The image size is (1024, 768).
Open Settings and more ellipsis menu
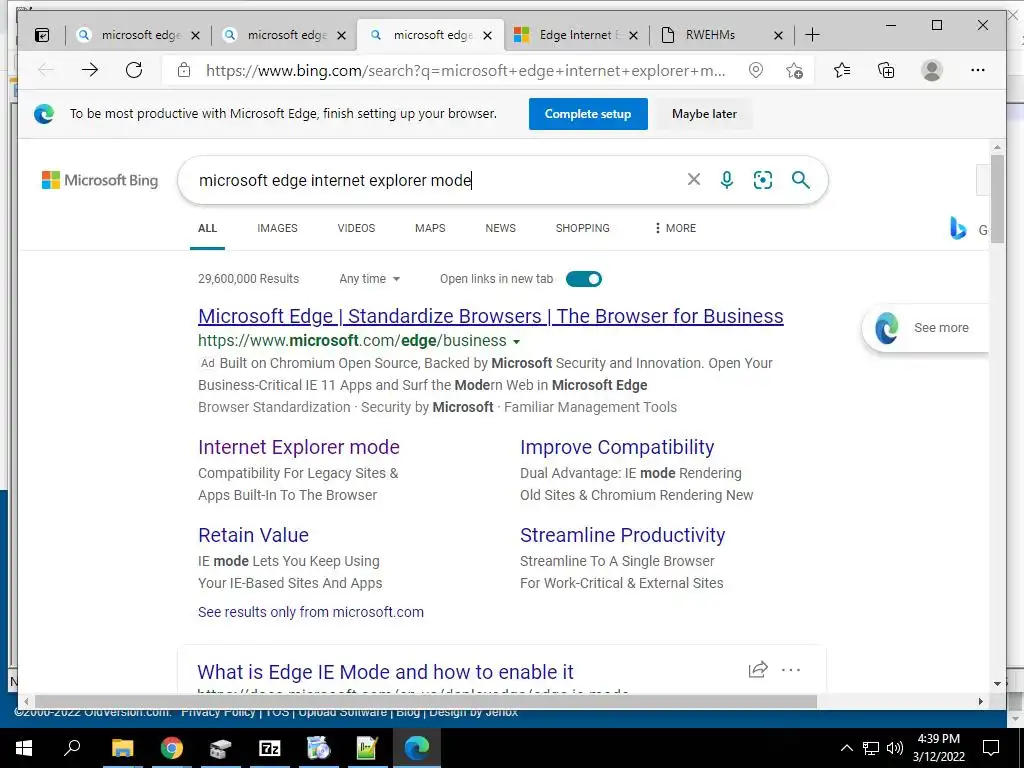(978, 70)
